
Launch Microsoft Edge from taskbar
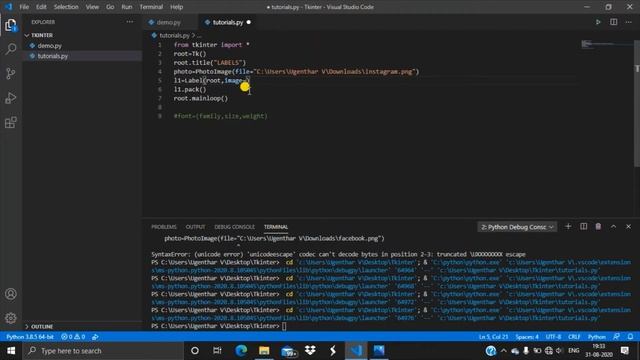pyautogui.click(x=241, y=351)
